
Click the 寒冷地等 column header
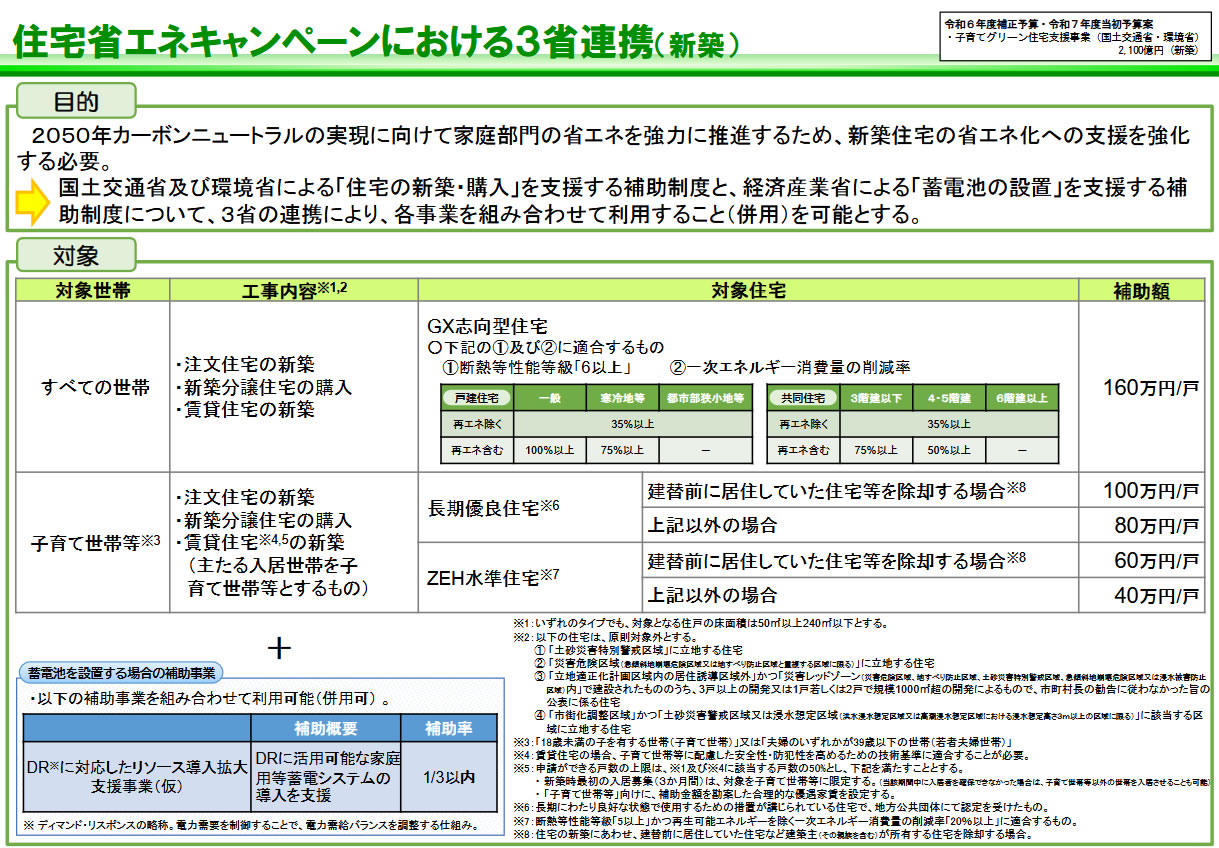[621, 397]
